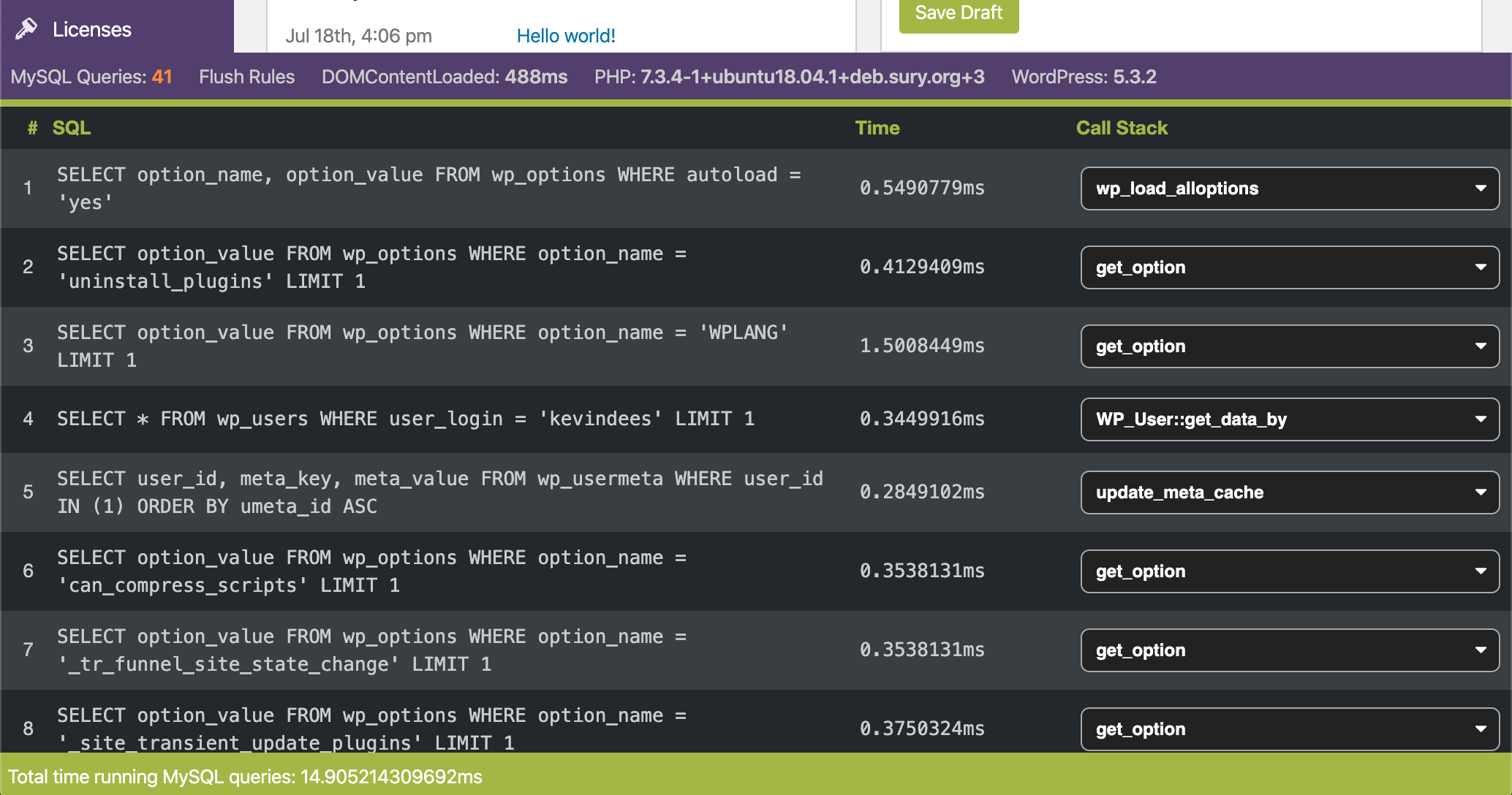
Task: Click the Jul 18th, 4:06 pm date
Action: click(358, 35)
